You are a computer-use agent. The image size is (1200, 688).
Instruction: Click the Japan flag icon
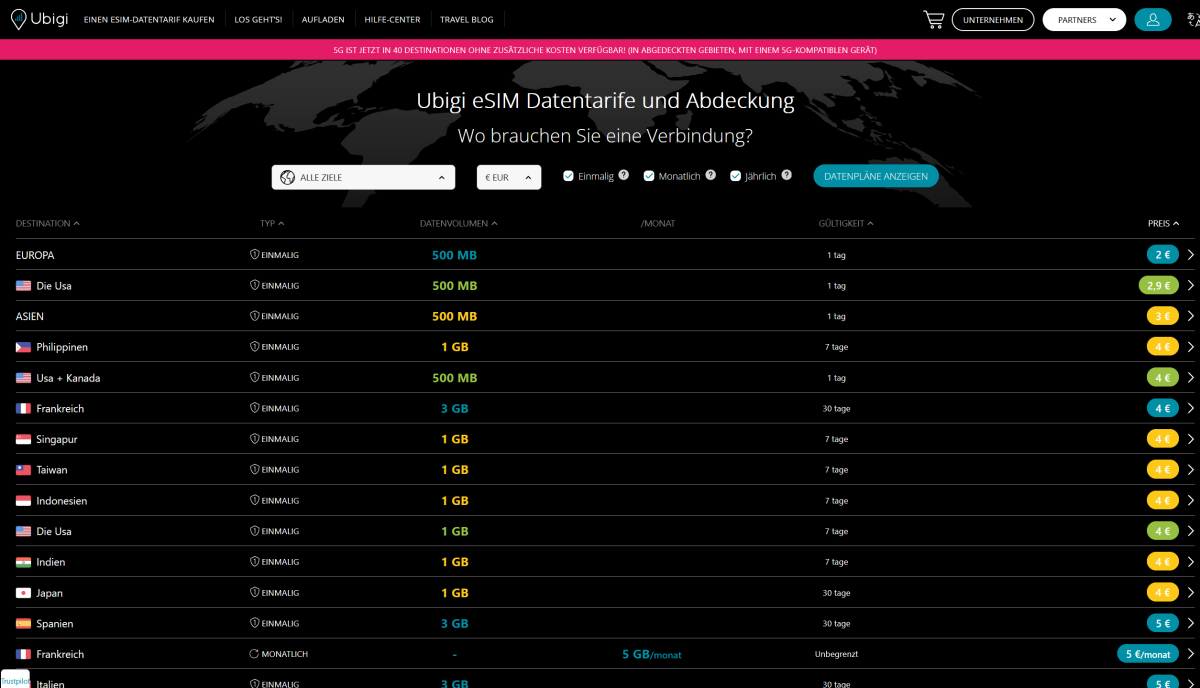coord(23,593)
